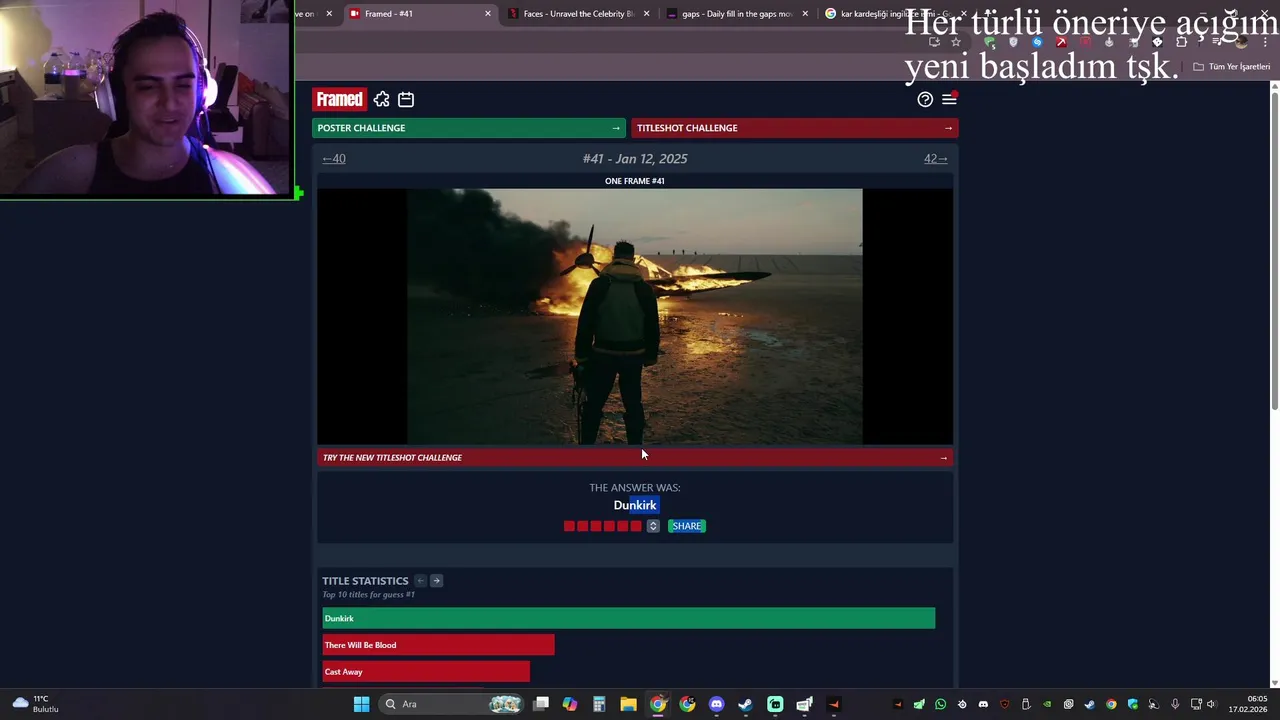
Task: Open Task View on taskbar
Action: point(541,704)
